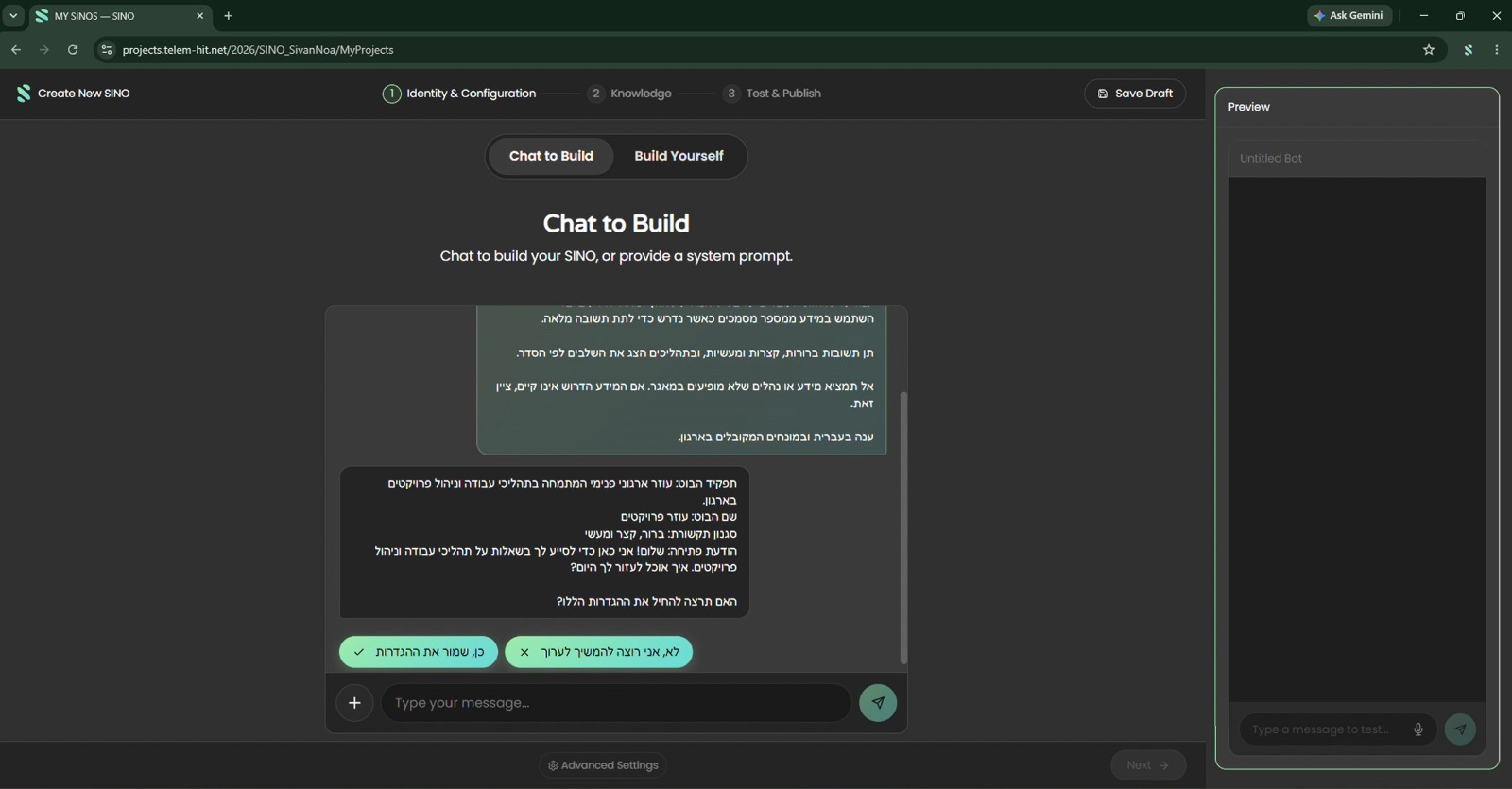This screenshot has height=789, width=1512.
Task: Go to step 2 Knowledge
Action: [629, 94]
